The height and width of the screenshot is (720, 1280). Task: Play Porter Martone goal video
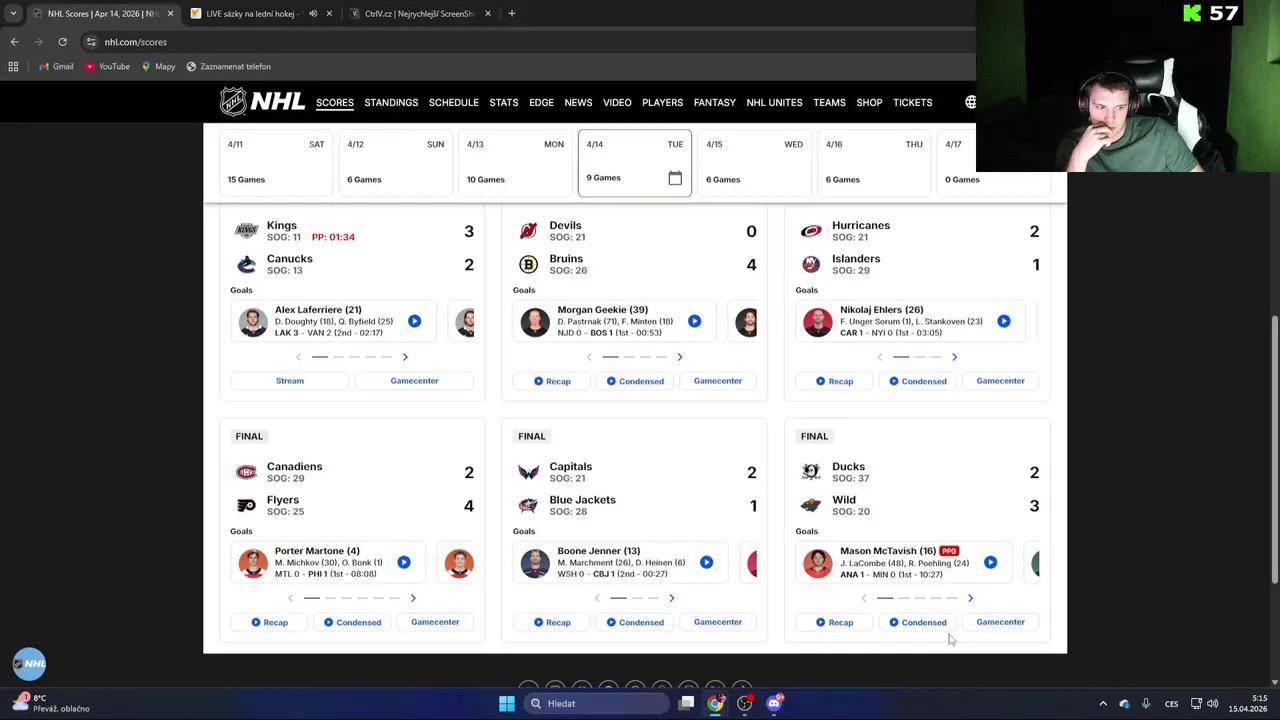[x=404, y=562]
